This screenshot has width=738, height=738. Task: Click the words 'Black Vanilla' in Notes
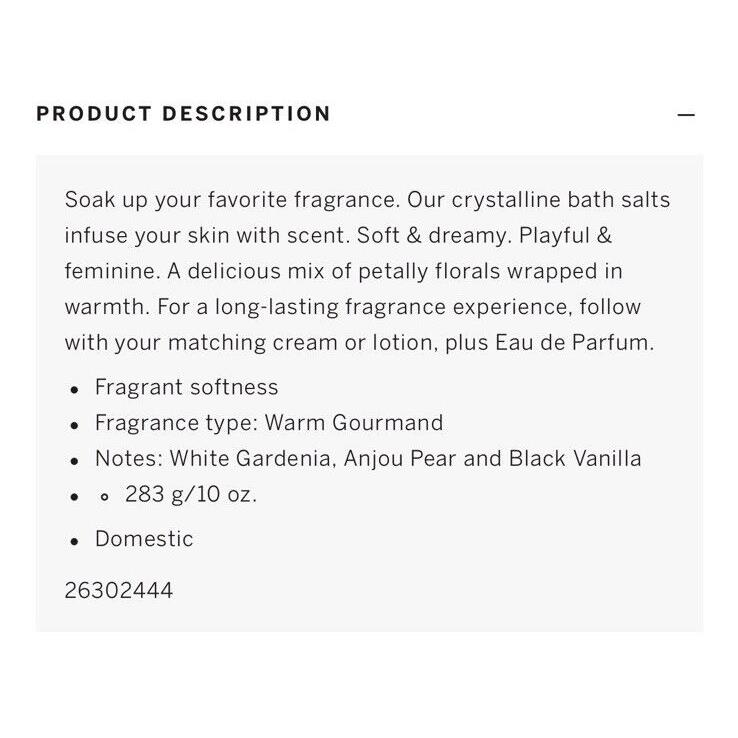tap(575, 458)
